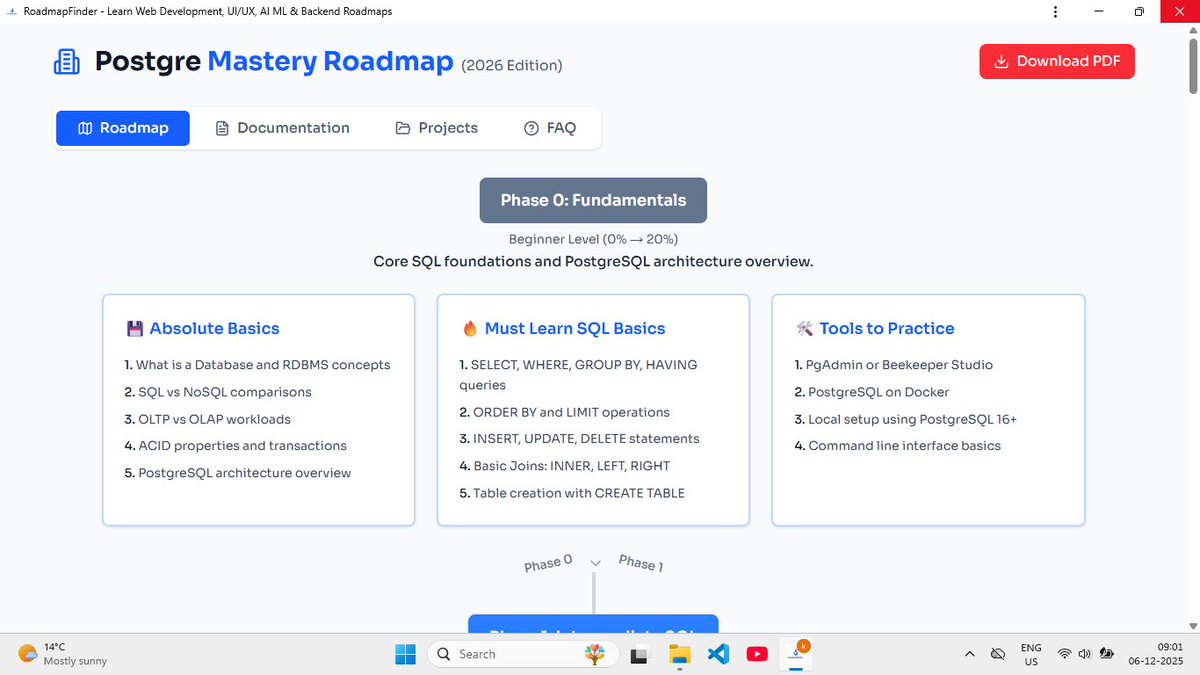Viewport: 1200px width, 675px height.
Task: Open the Windows Start menu
Action: click(405, 654)
